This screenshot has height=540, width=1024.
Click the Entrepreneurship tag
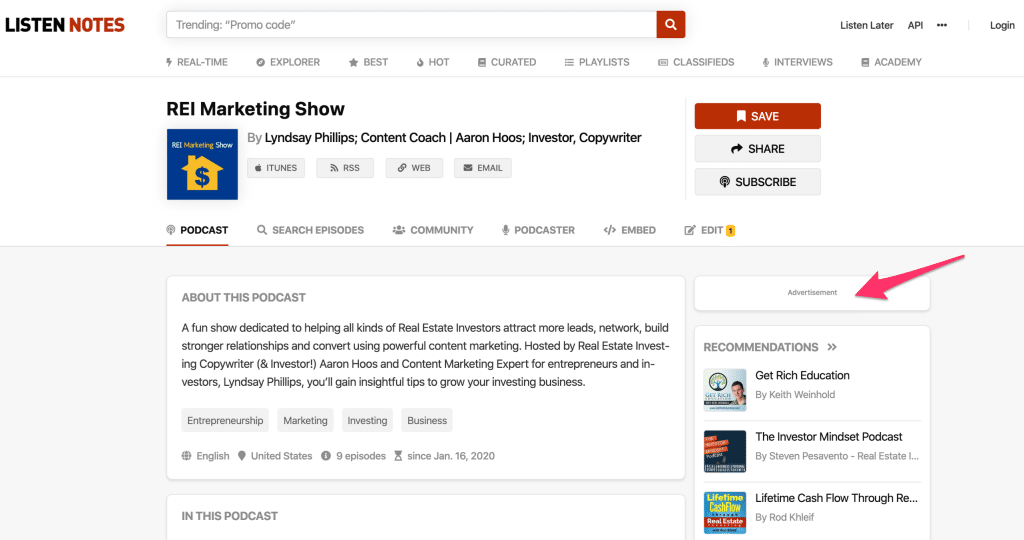tap(225, 421)
